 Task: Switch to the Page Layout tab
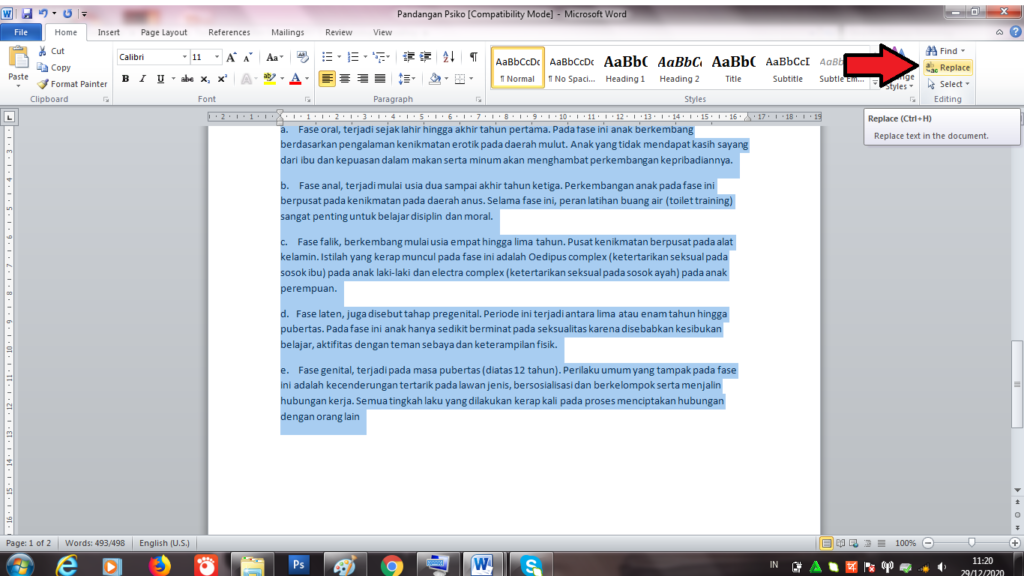(163, 32)
